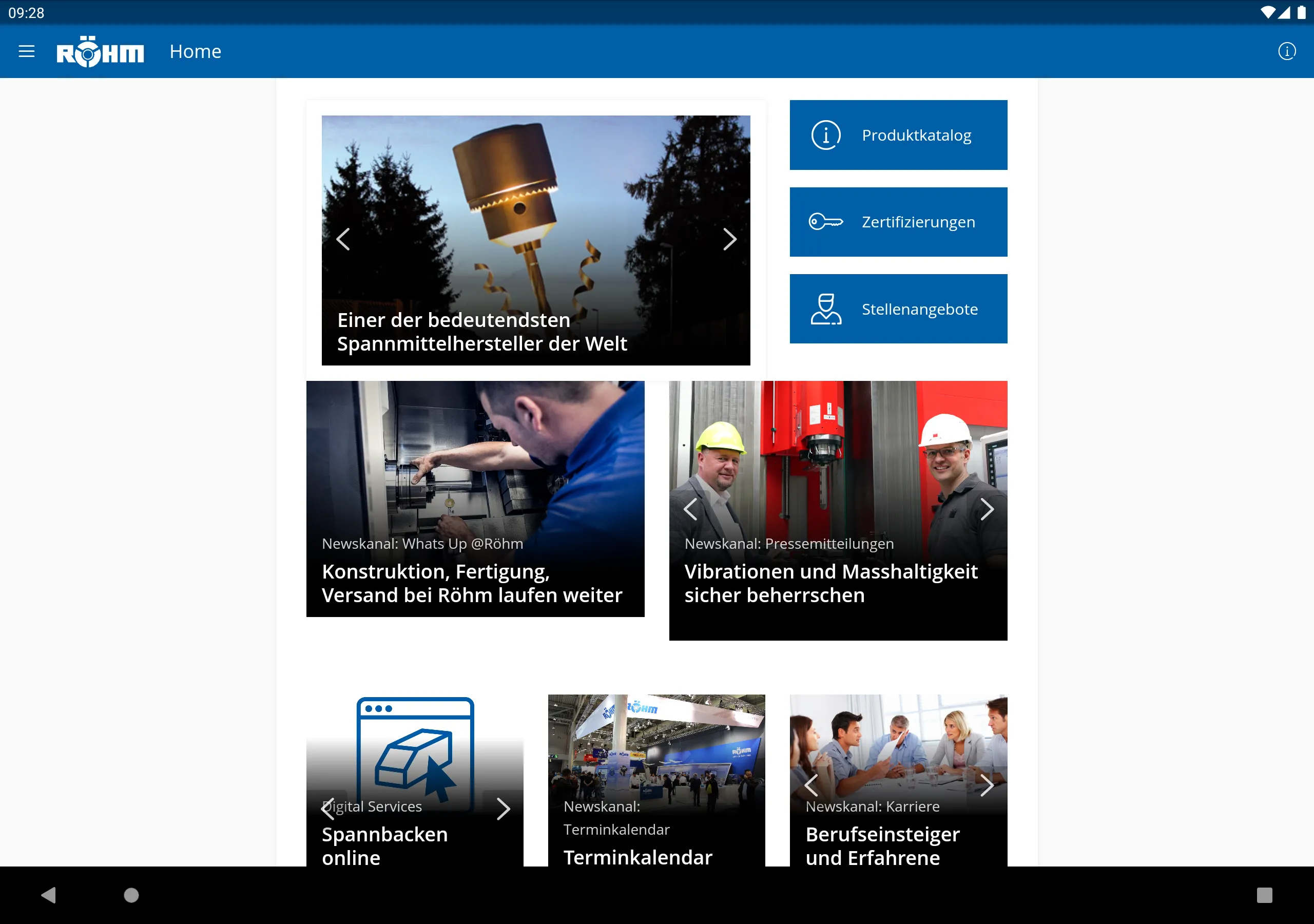Open the info icon in top bar
The image size is (1314, 924).
[x=1286, y=51]
